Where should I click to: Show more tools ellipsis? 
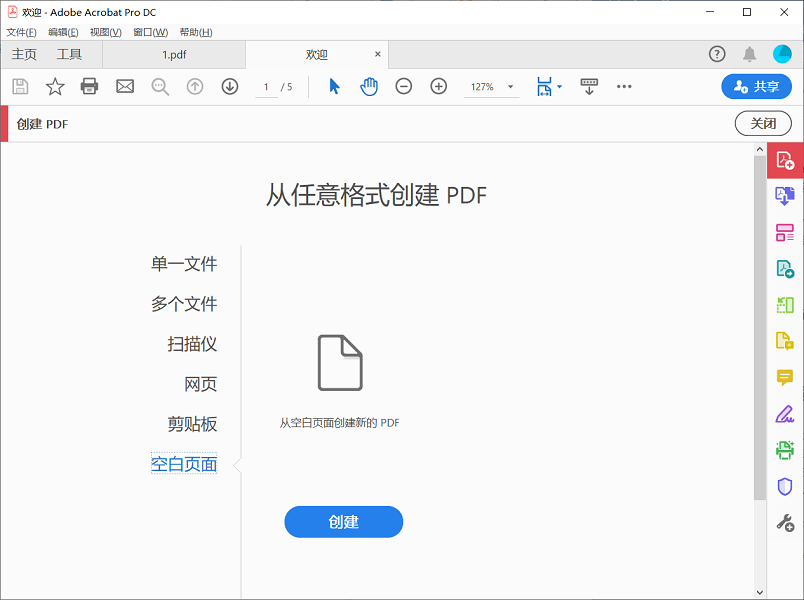point(624,86)
